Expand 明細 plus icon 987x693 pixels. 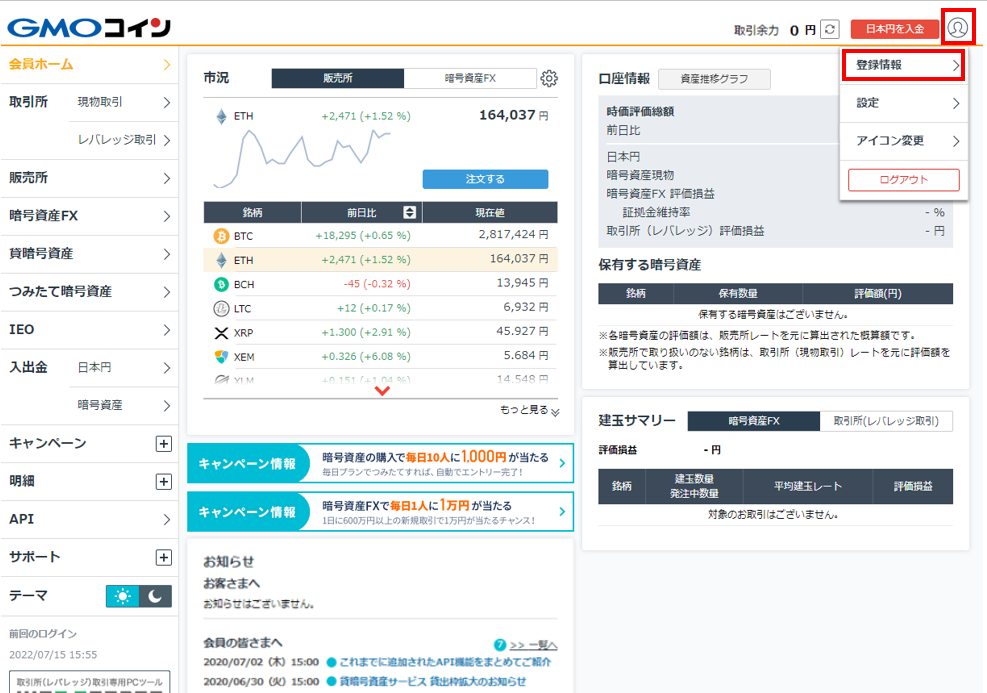pos(164,482)
